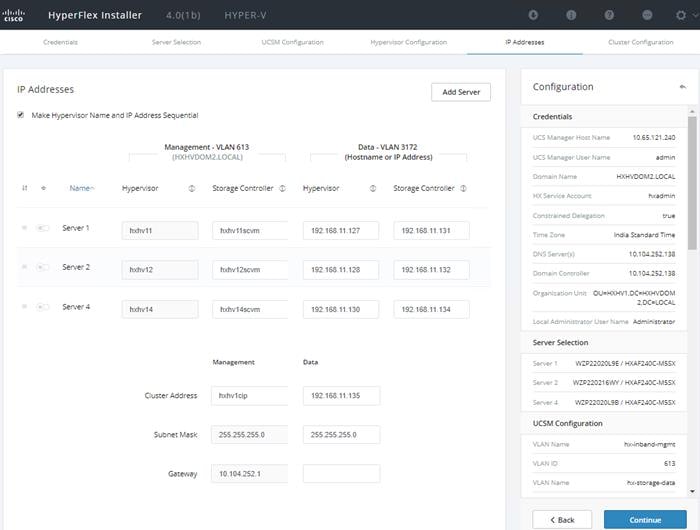Click the Continue button
Image resolution: width=700 pixels, height=530 pixels.
[645, 520]
